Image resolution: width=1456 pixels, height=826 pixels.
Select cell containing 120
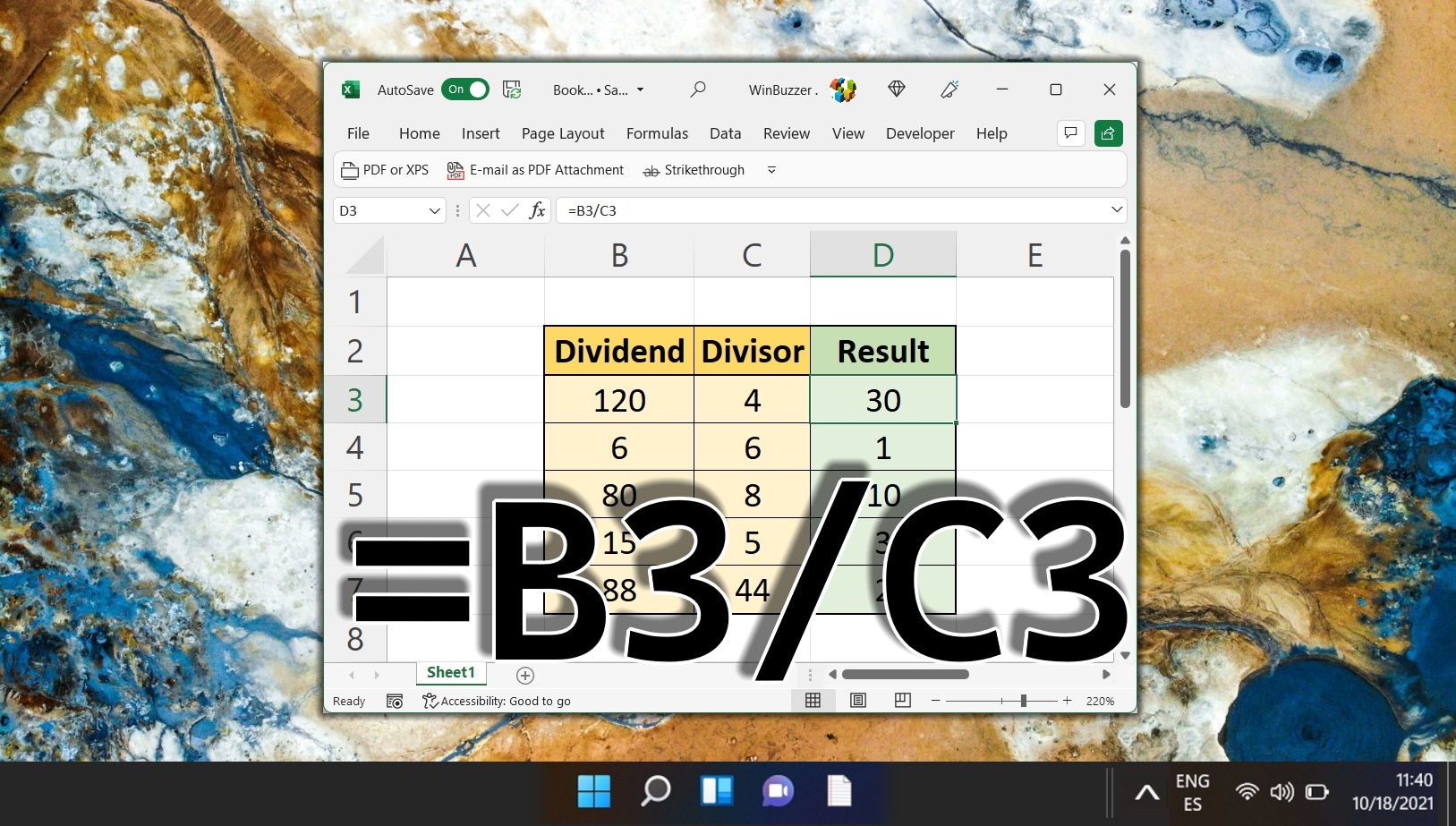(619, 399)
